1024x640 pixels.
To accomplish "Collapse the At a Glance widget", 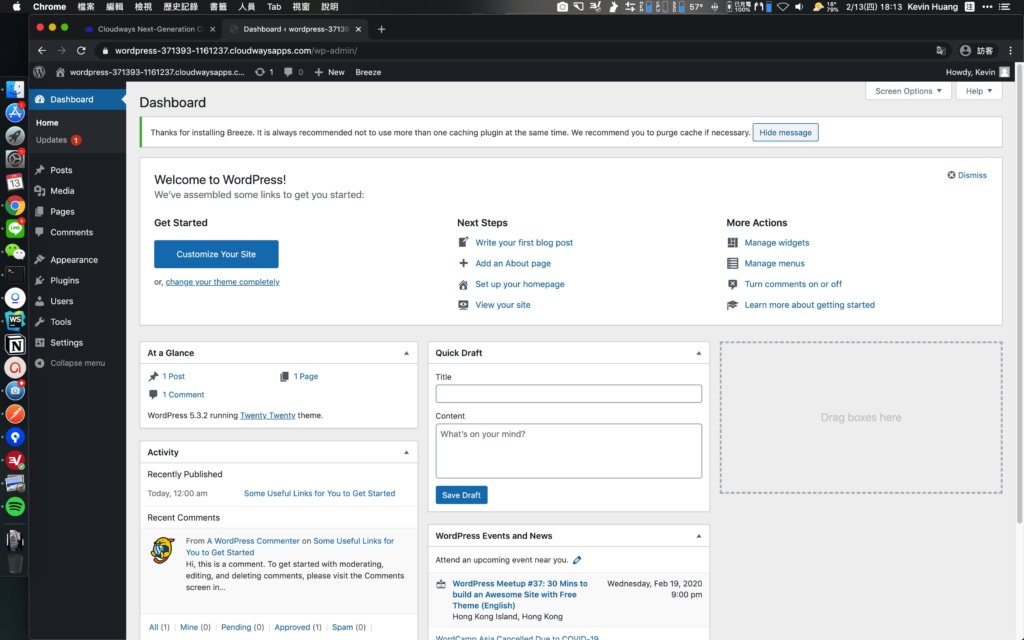I will (406, 353).
